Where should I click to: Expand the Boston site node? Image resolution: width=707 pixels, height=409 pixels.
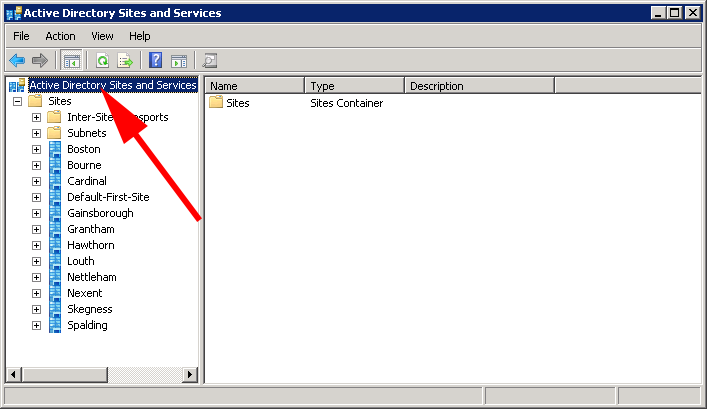(x=37, y=149)
